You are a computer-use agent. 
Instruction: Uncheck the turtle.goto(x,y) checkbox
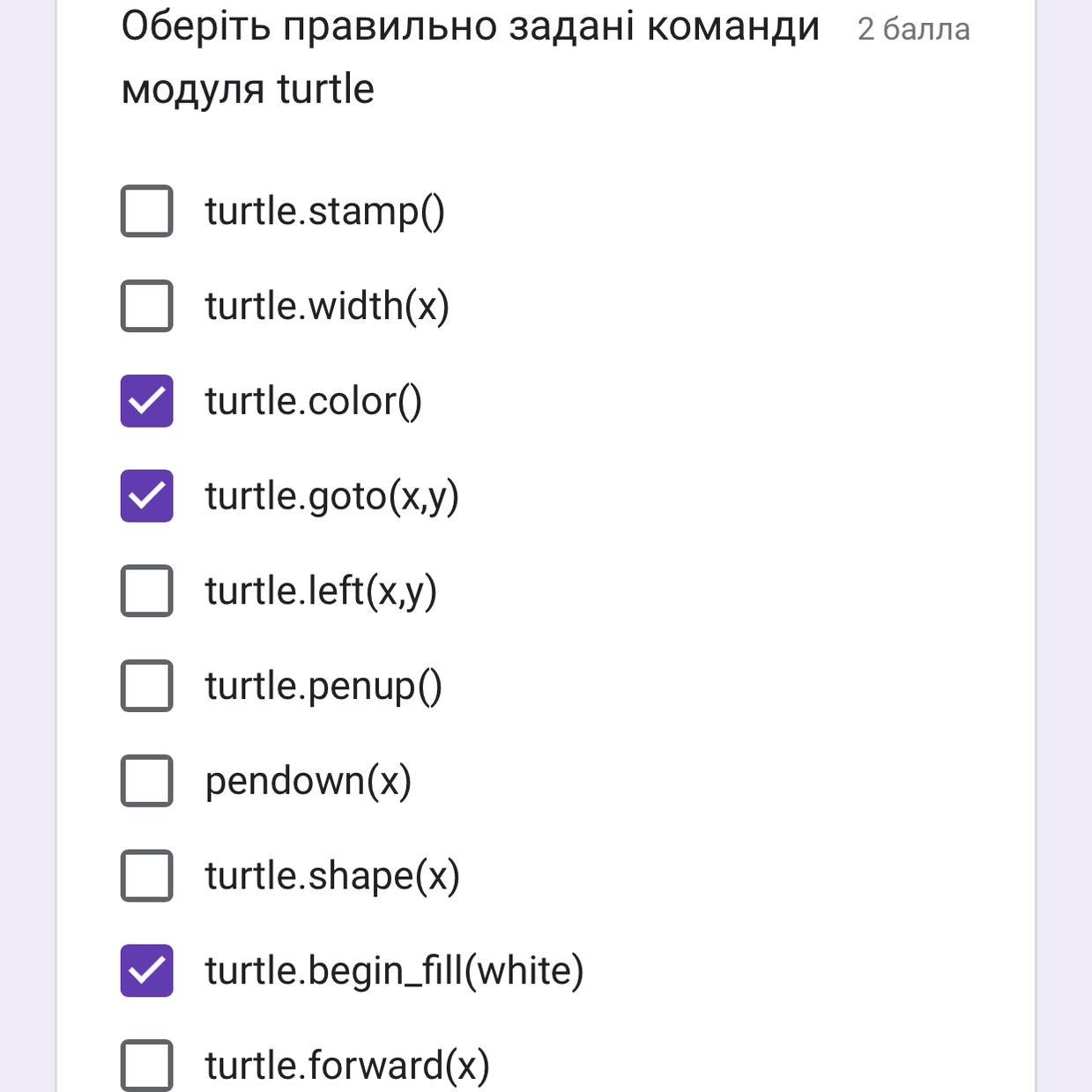146,496
